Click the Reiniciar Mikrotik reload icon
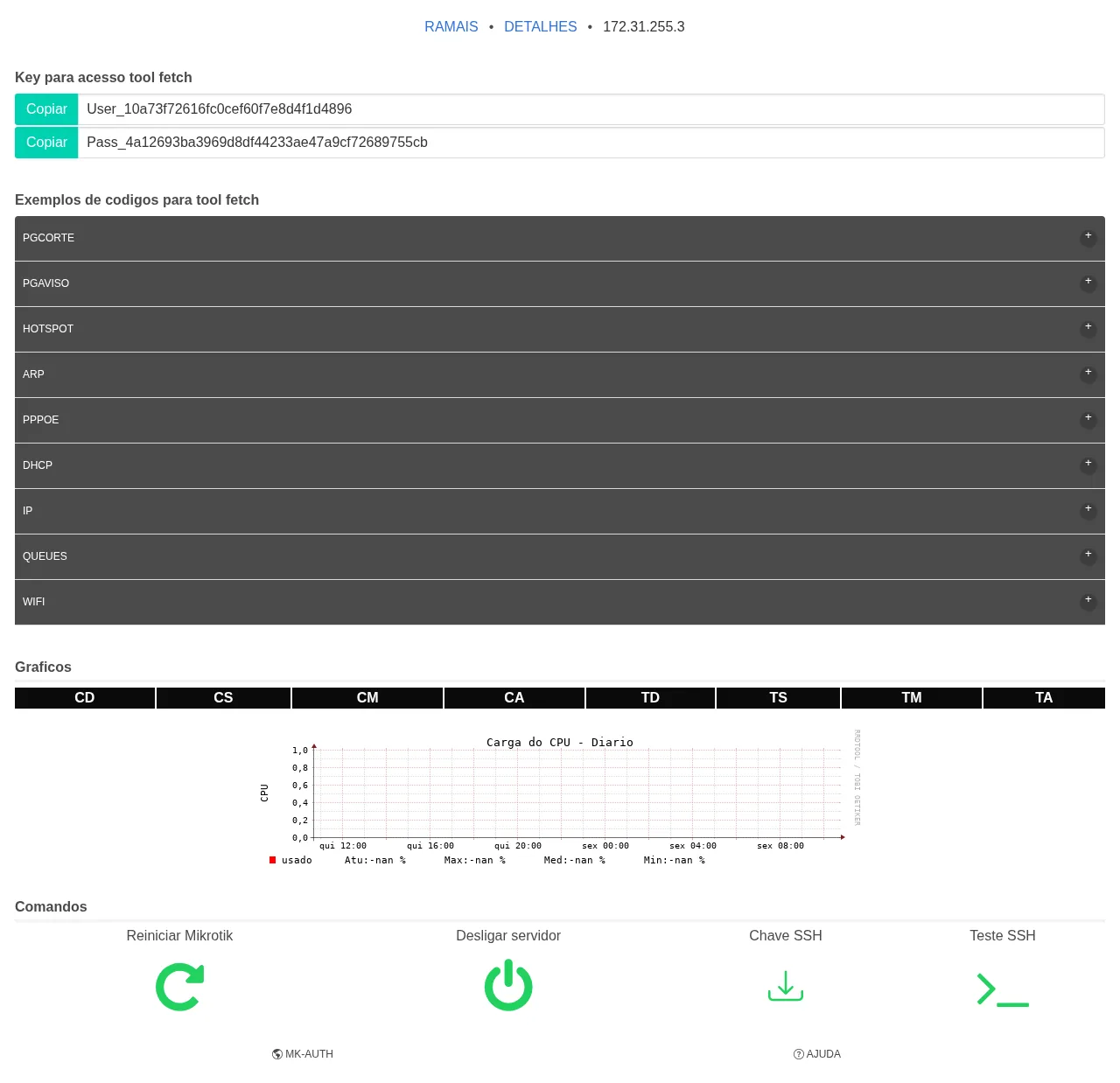Viewport: 1120px width, 1083px height. click(179, 987)
